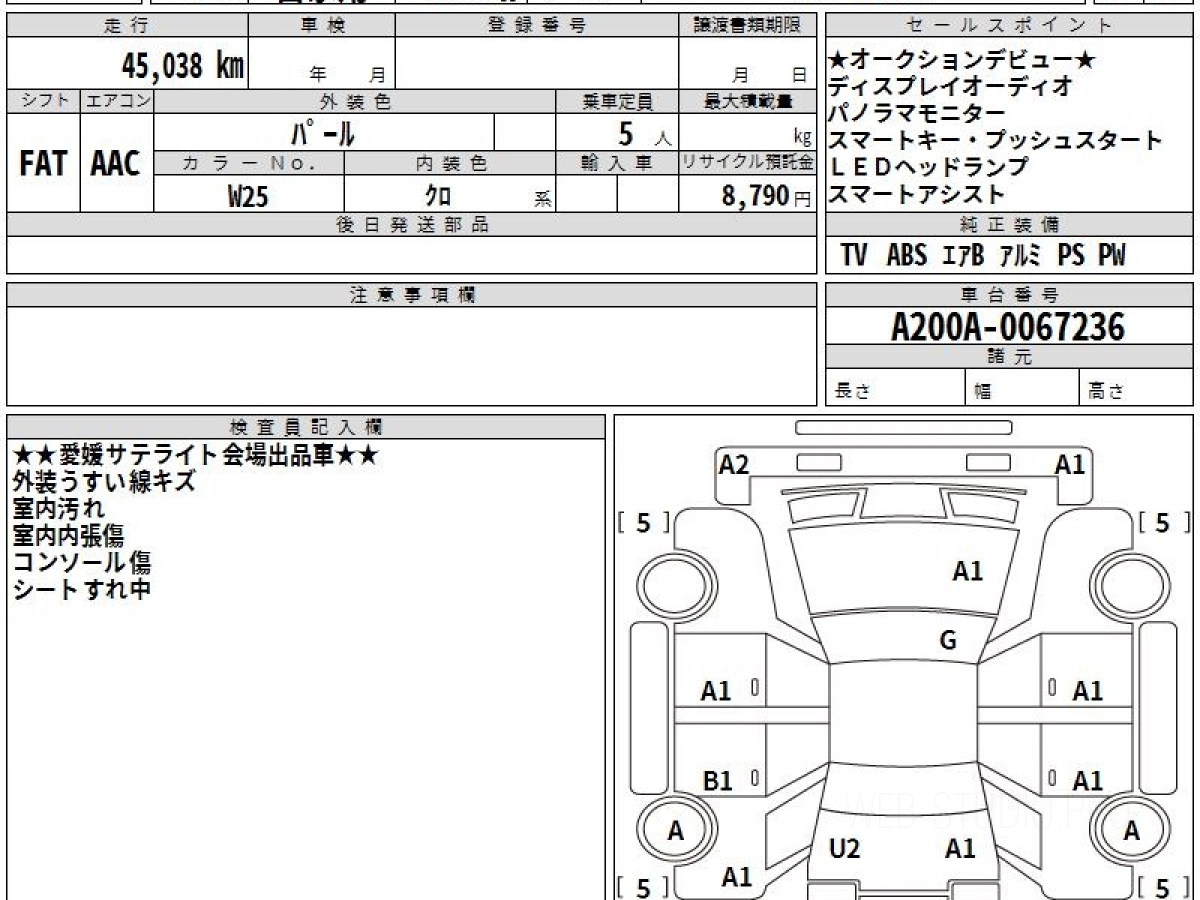Select the クロ interior color value
The width and height of the screenshot is (1200, 900).
point(438,196)
